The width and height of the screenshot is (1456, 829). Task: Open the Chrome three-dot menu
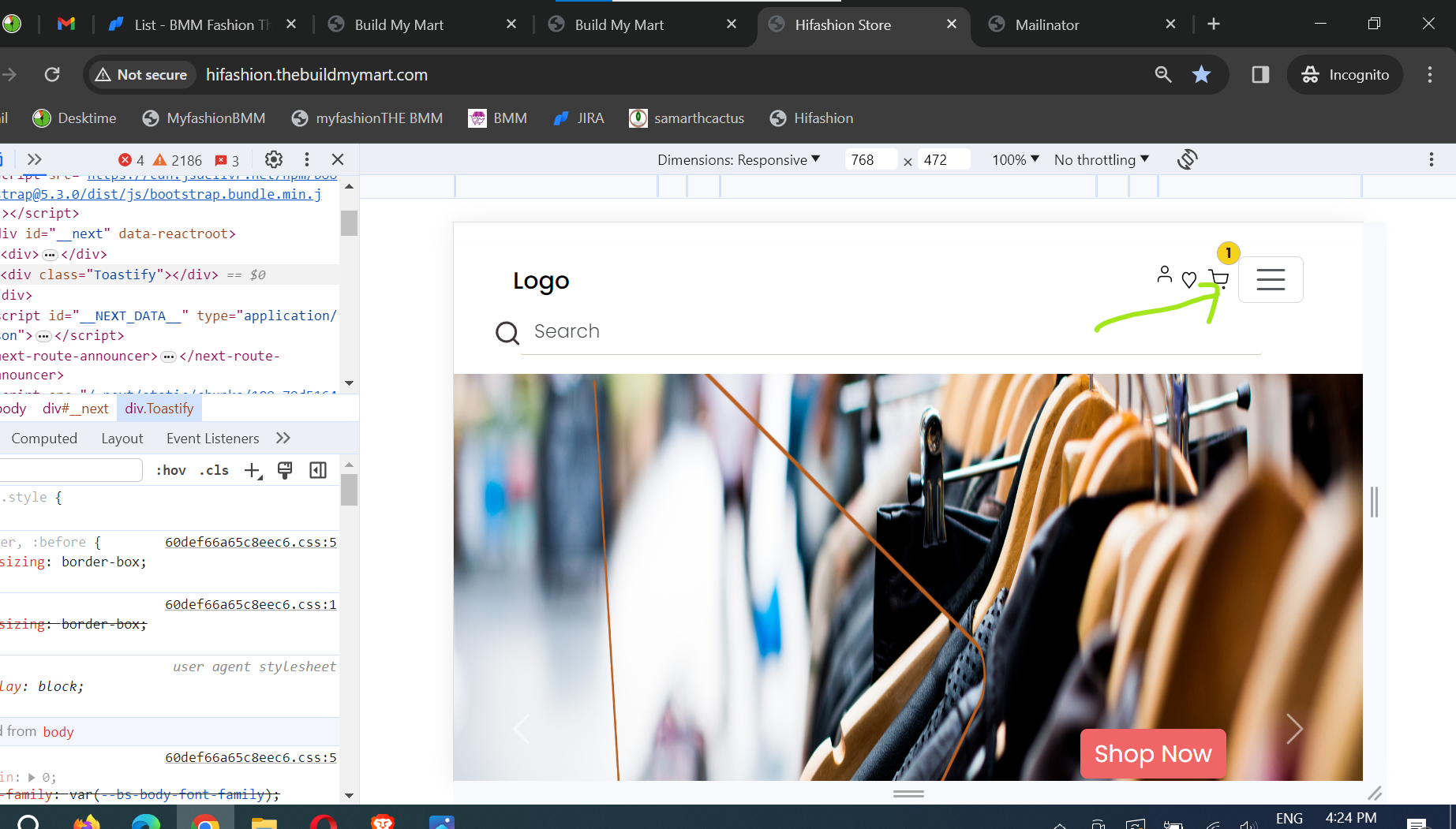click(x=1430, y=75)
